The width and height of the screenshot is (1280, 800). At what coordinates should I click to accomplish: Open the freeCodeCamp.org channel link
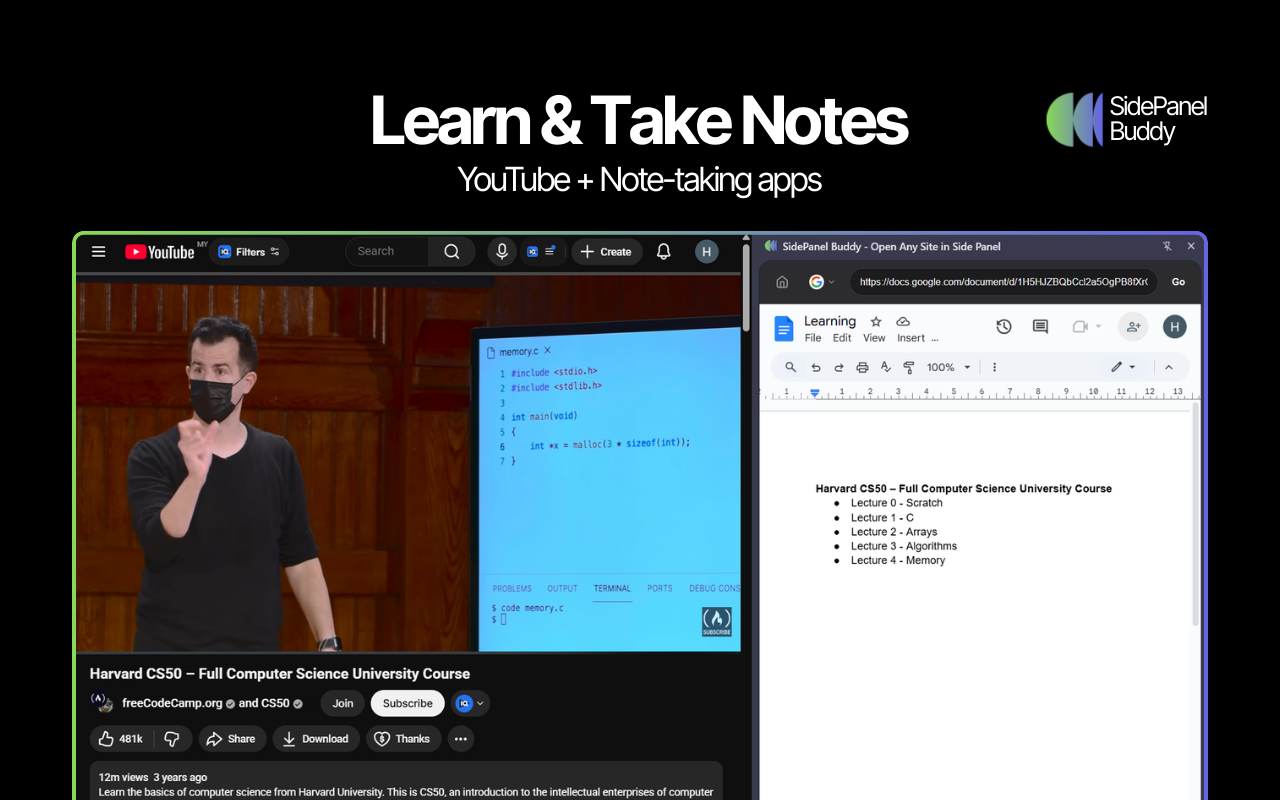(172, 703)
